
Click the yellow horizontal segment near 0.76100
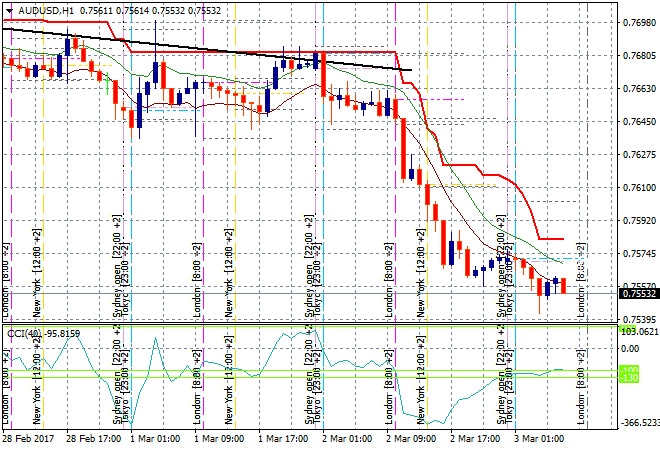click(475, 185)
